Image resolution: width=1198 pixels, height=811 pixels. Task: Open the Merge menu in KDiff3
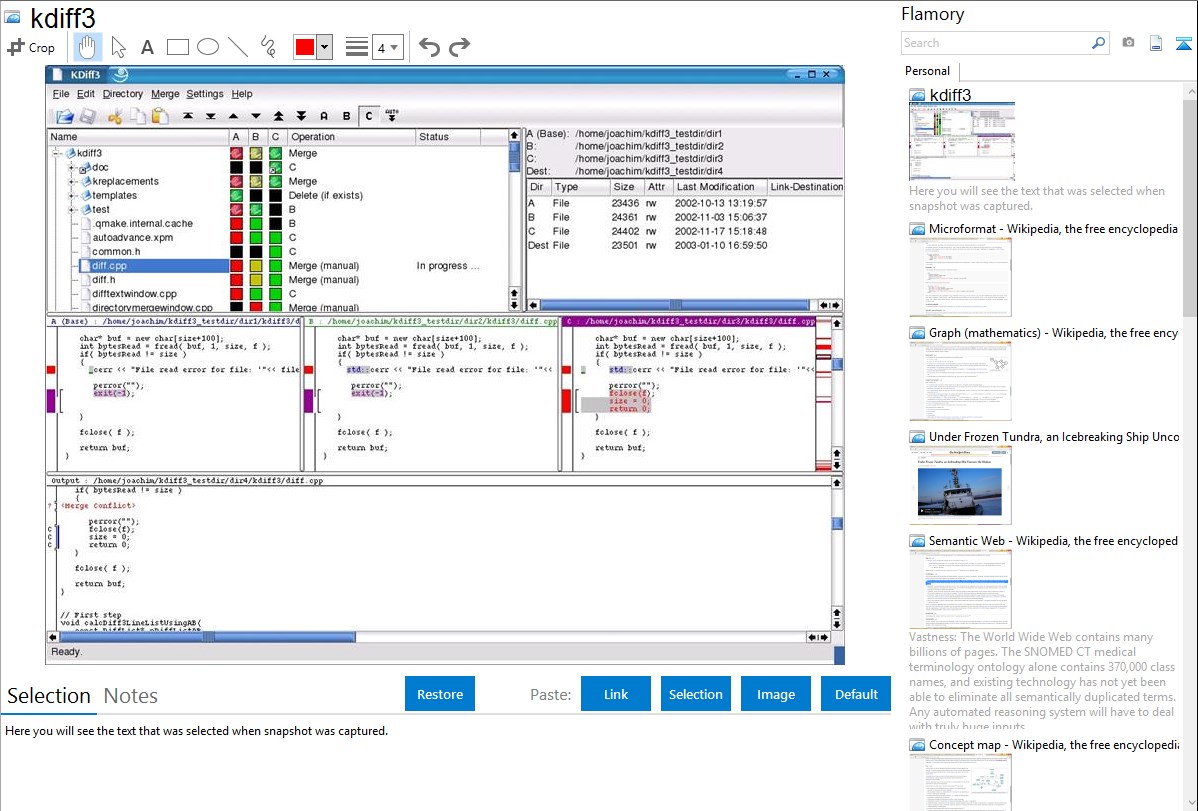click(165, 94)
